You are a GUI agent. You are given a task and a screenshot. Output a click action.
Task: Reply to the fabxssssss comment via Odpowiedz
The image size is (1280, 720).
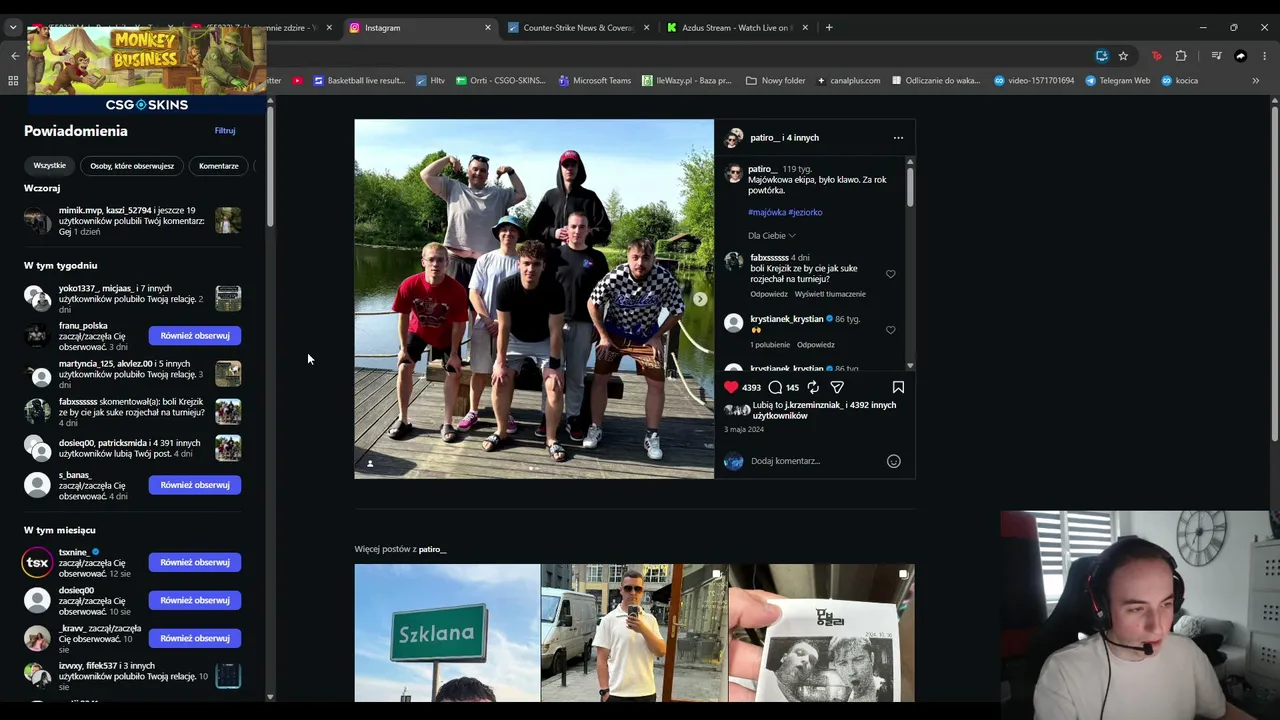[769, 294]
